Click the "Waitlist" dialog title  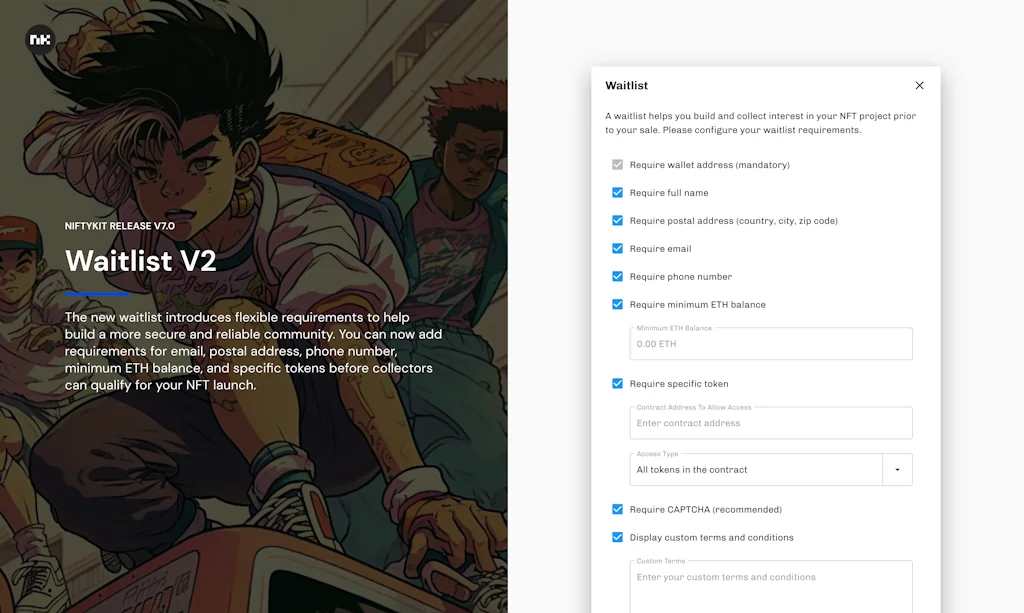tap(625, 86)
